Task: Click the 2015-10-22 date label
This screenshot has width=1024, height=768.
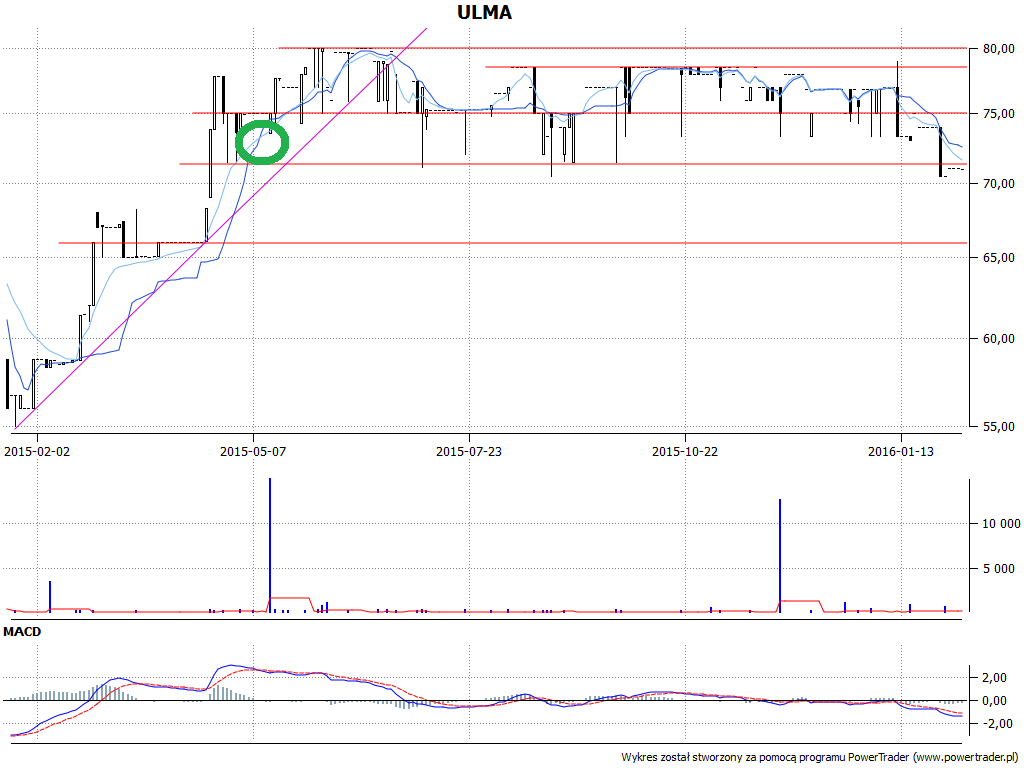Action: [x=685, y=451]
